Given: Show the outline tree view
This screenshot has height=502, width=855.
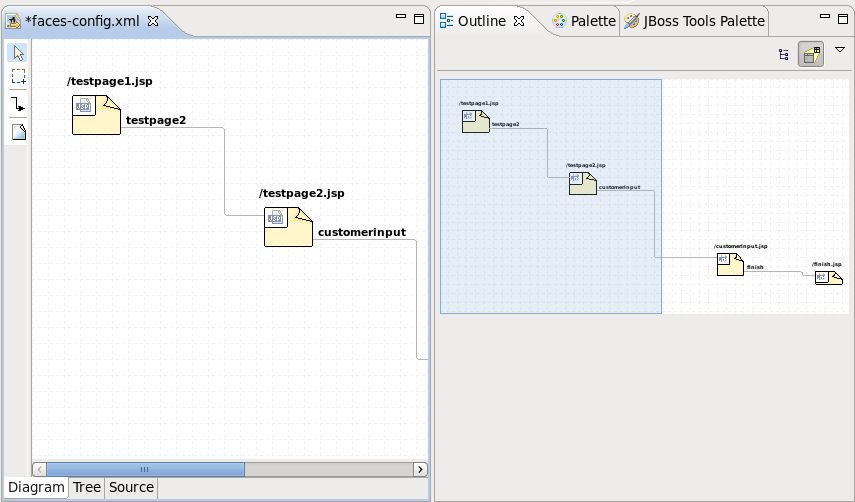Looking at the screenshot, I should coord(784,54).
